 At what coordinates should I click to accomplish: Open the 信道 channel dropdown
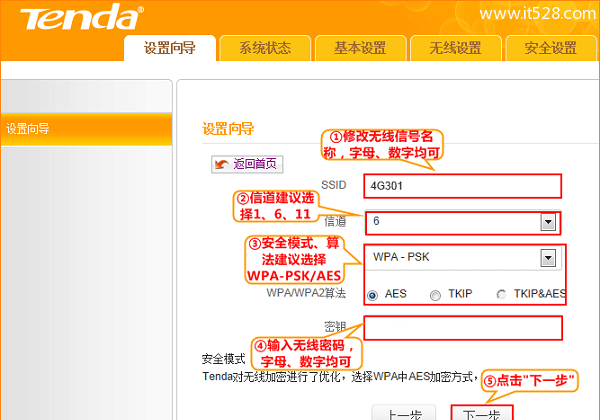click(x=463, y=222)
